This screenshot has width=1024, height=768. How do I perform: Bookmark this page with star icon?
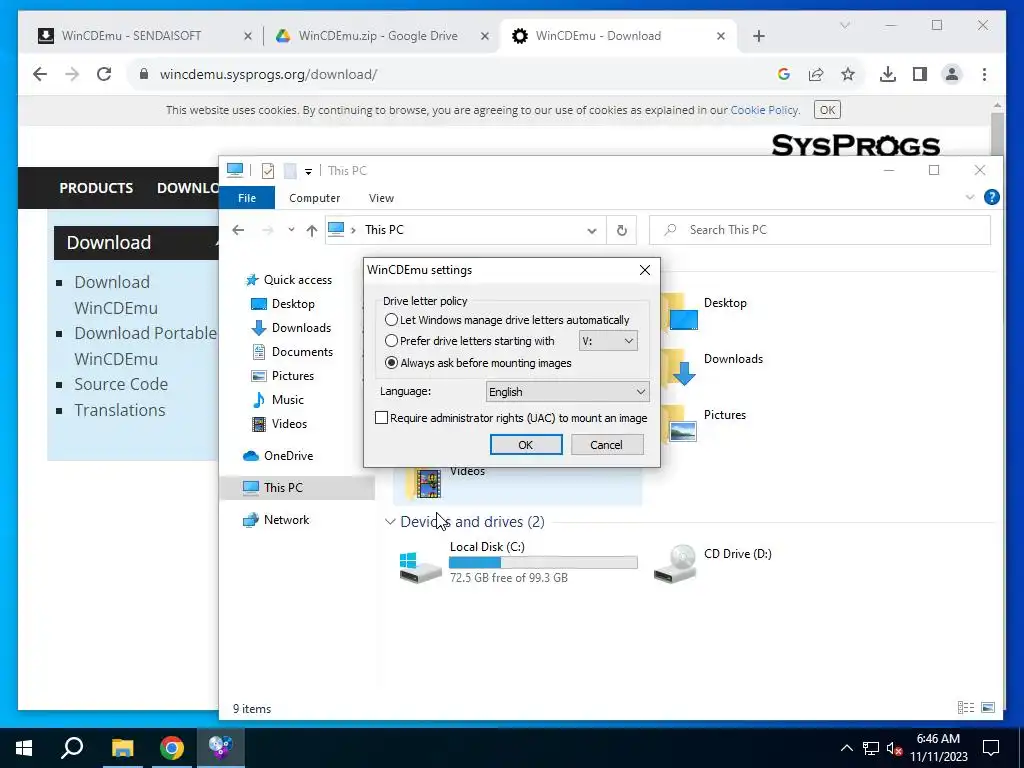pos(848,74)
